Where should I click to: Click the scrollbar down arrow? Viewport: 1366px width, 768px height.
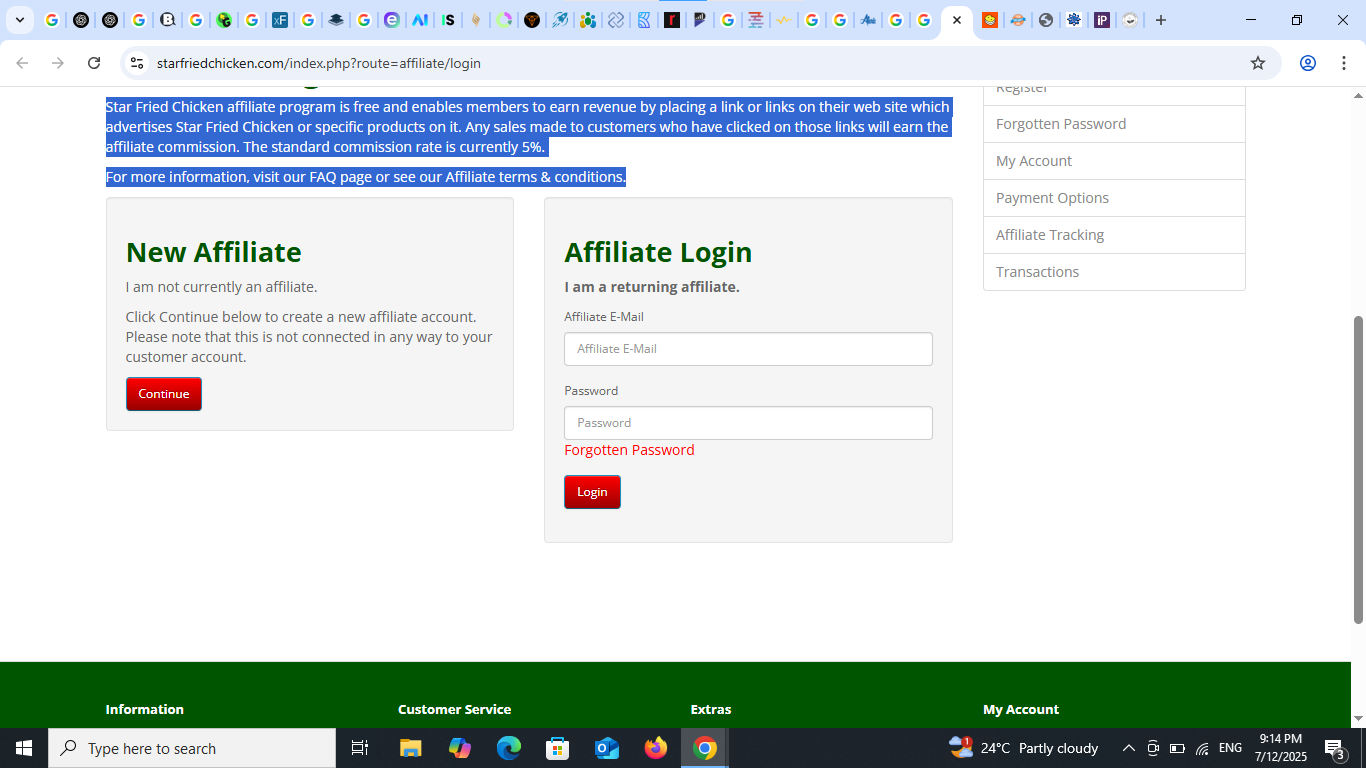click(x=1358, y=719)
